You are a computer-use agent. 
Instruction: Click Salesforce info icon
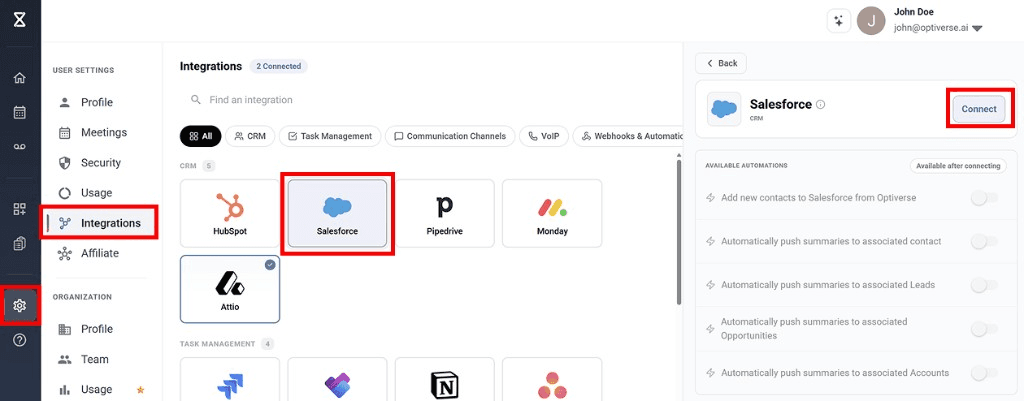(x=821, y=104)
